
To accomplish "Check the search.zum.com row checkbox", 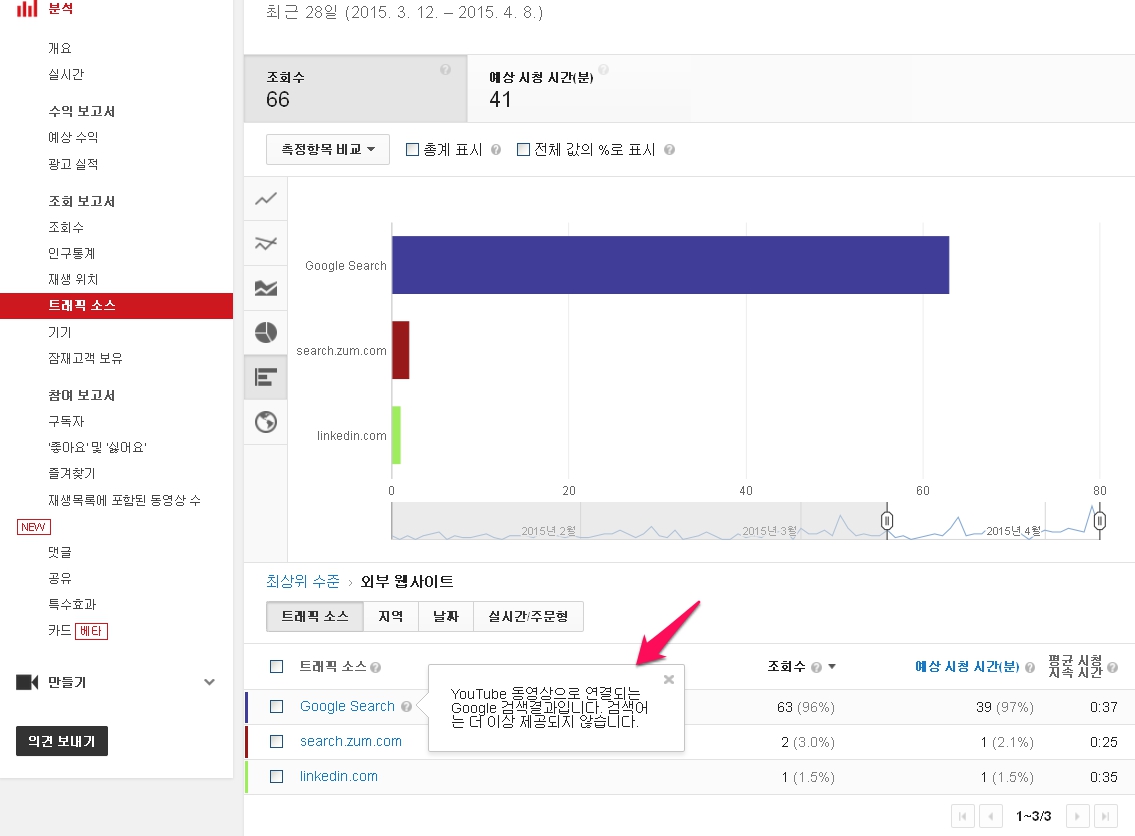I will 277,742.
